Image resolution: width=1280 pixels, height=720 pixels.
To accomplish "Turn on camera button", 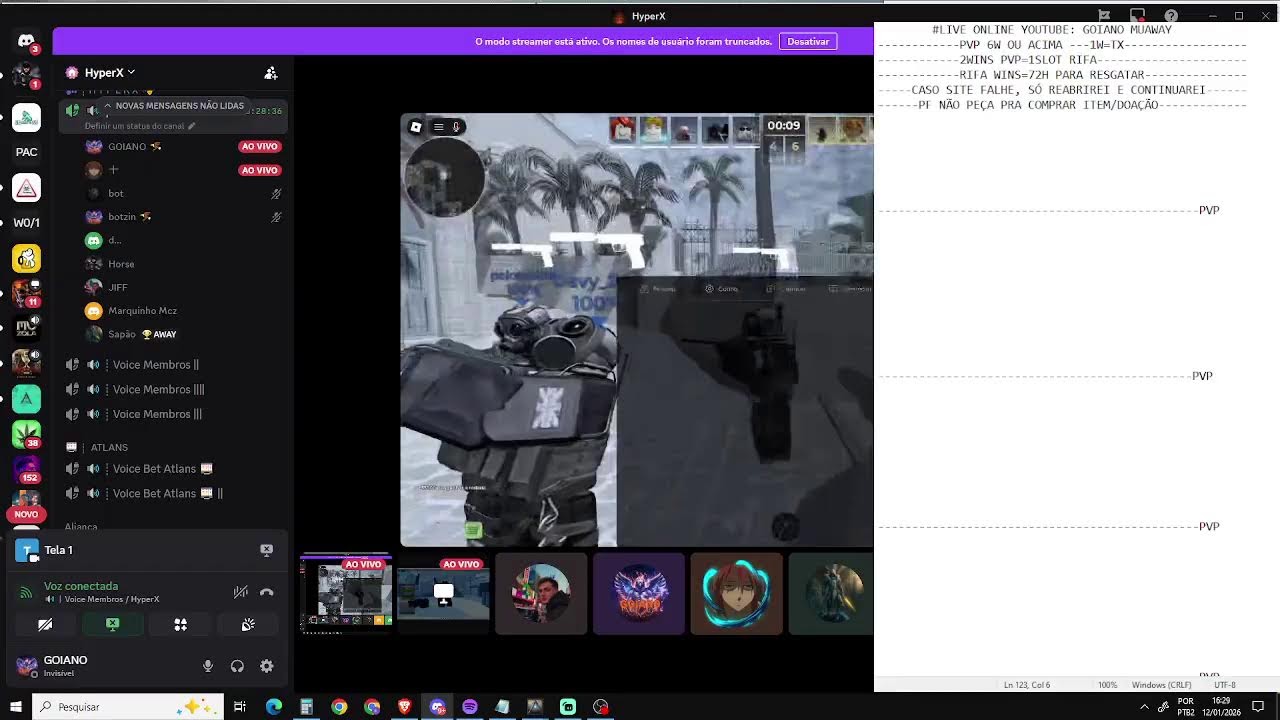I will [45, 624].
